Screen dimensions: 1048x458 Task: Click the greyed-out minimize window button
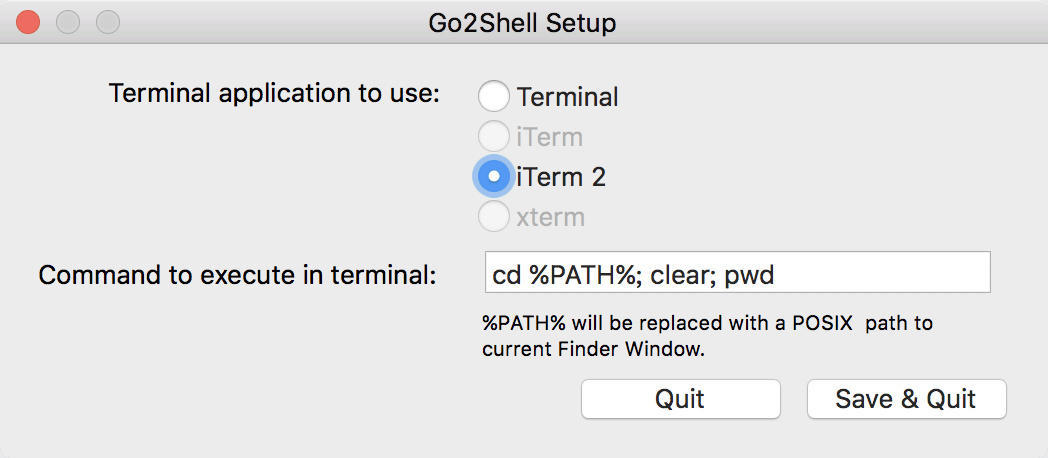(68, 21)
